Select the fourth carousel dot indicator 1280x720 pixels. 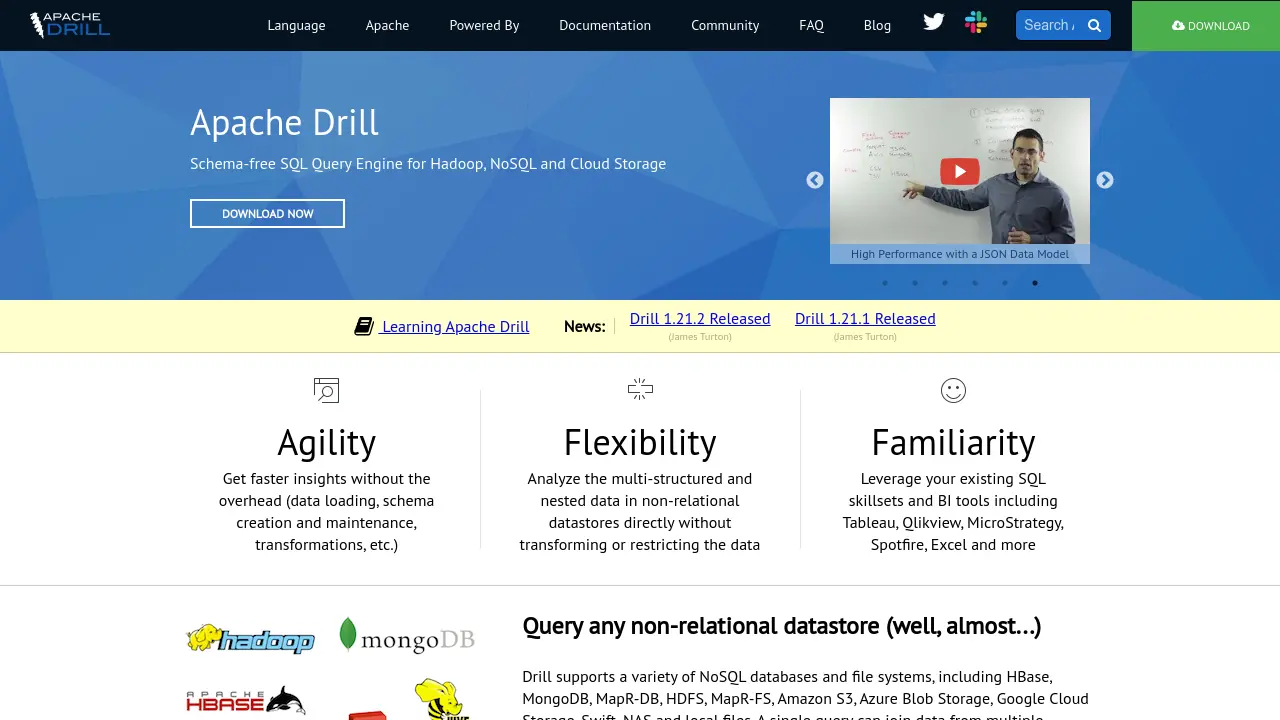(975, 283)
